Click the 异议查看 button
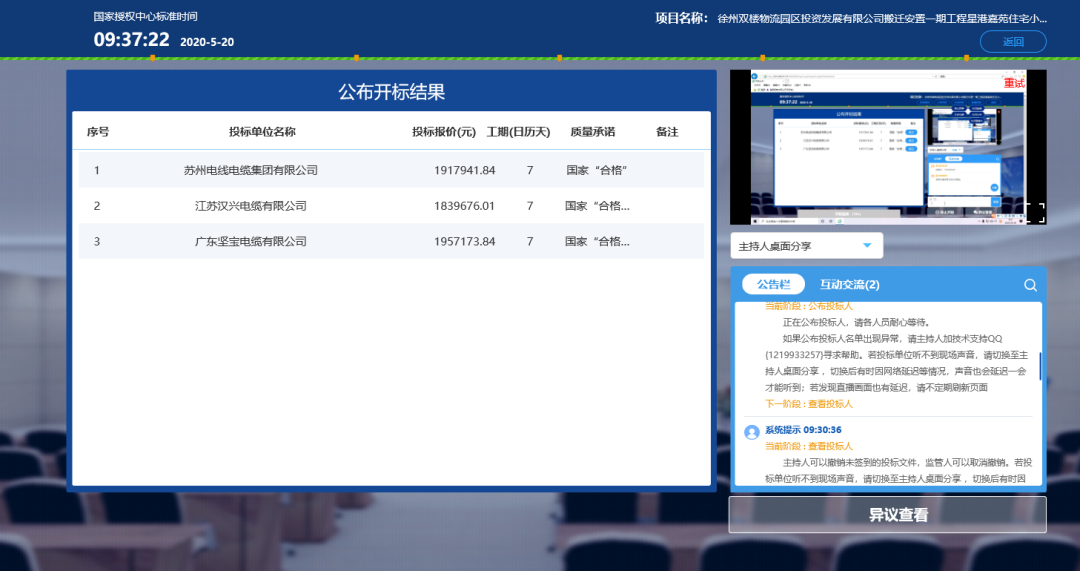Image resolution: width=1080 pixels, height=571 pixels. 887,515
